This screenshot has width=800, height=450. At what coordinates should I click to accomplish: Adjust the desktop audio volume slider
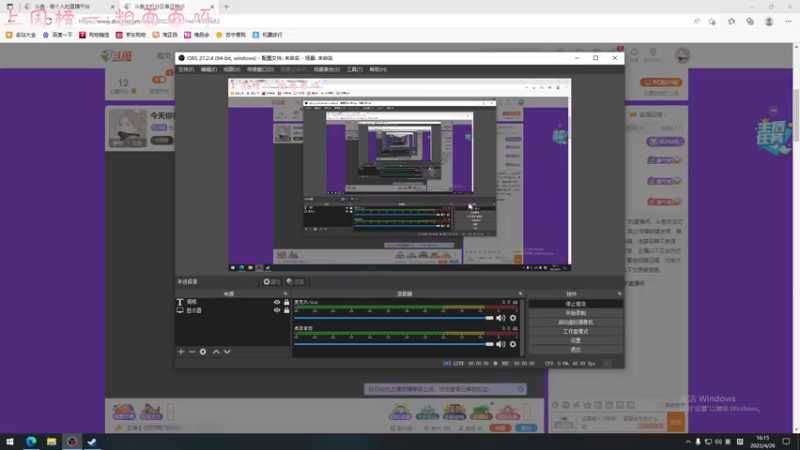(x=394, y=344)
